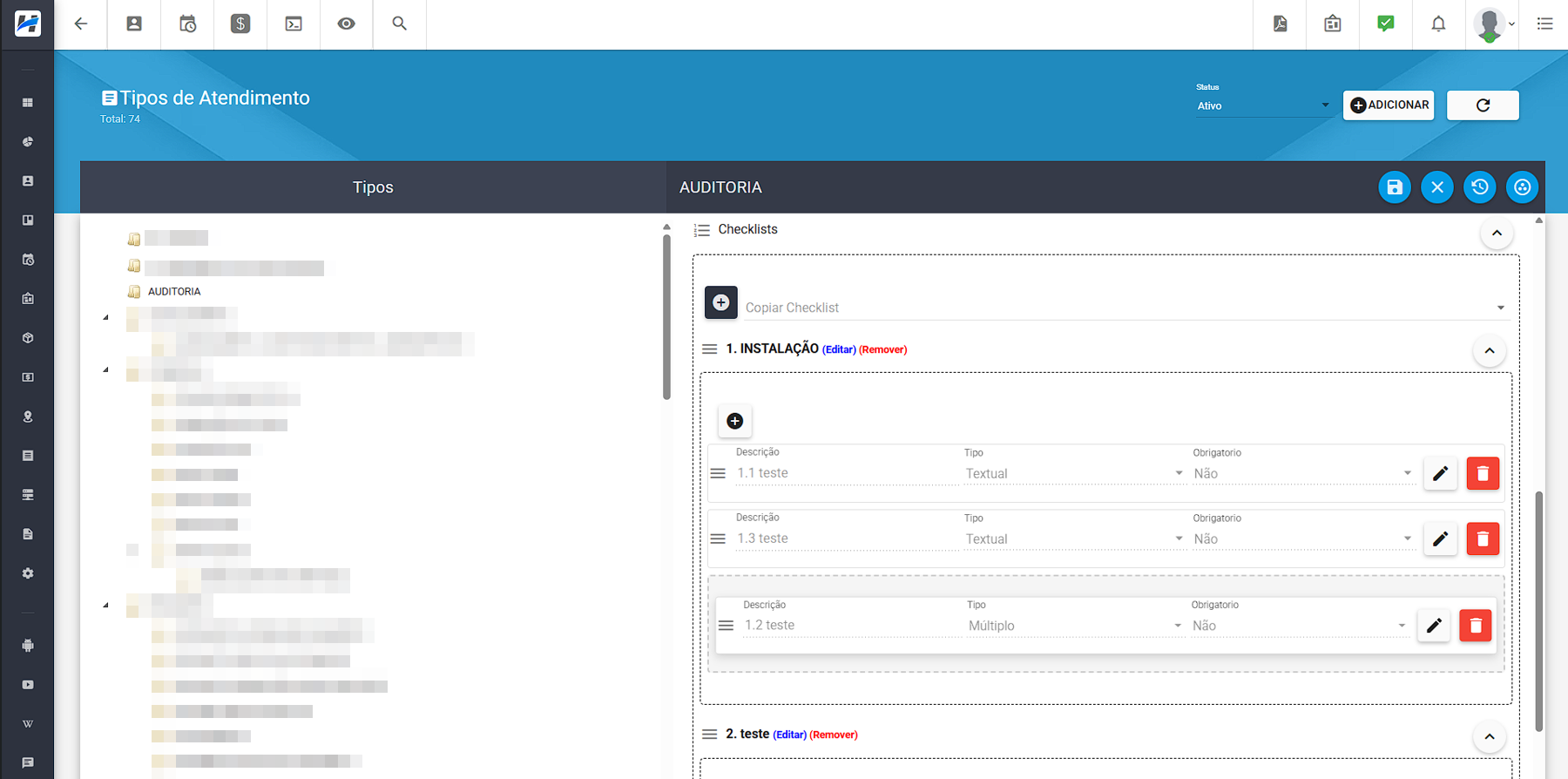Collapse the Checklists section
This screenshot has width=1568, height=779.
[x=1497, y=233]
